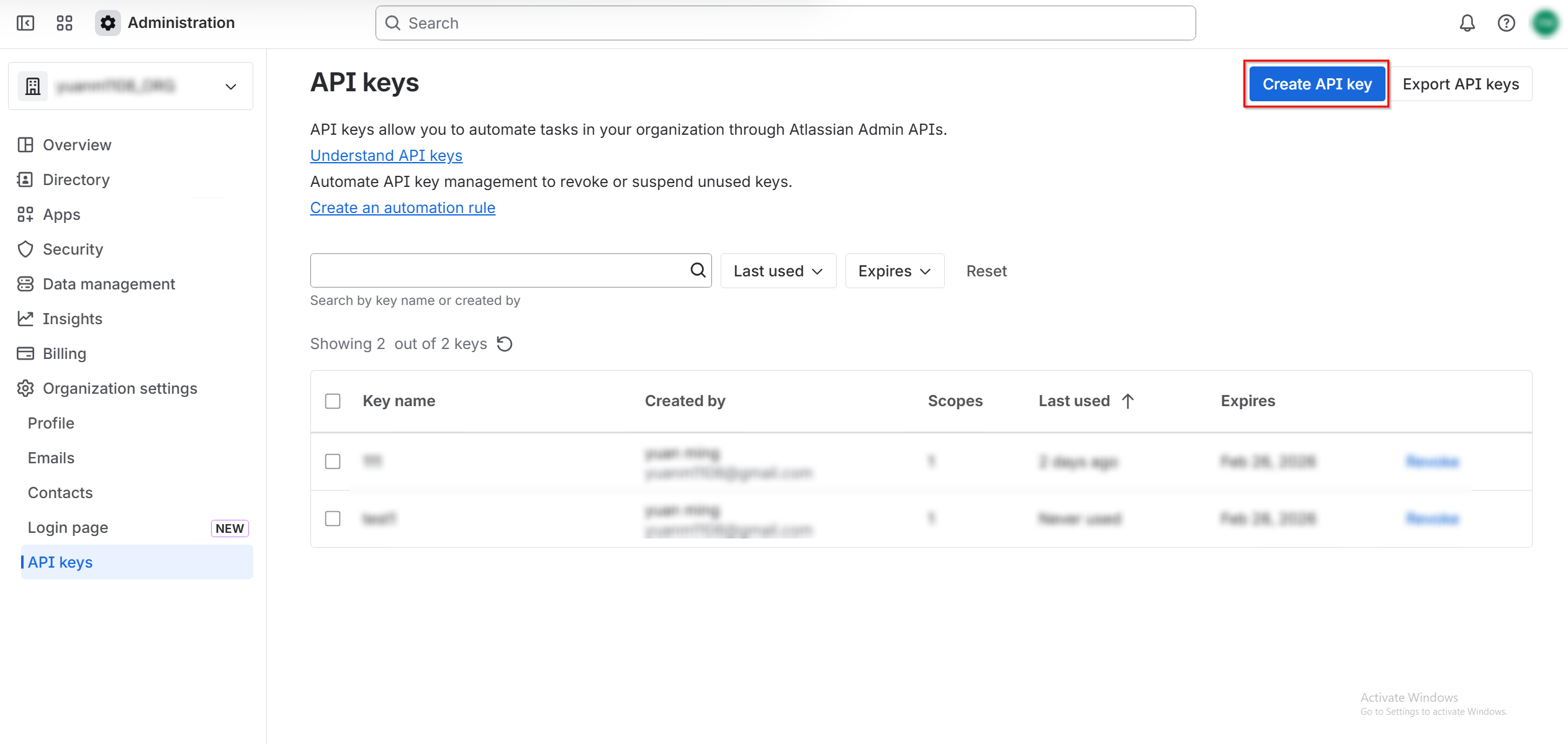The height and width of the screenshot is (744, 1568).
Task: Open Security from the sidebar
Action: click(73, 249)
